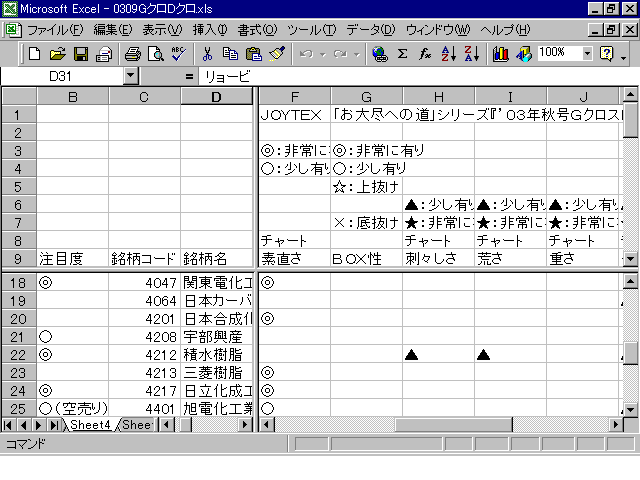
Task: Click the Insert Hyperlink globe icon
Action: click(380, 54)
